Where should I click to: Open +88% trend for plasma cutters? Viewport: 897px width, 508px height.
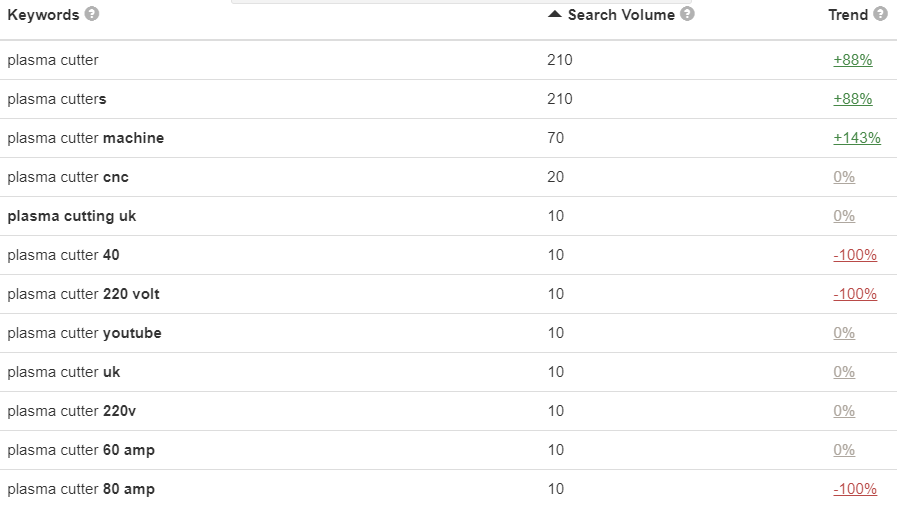pyautogui.click(x=852, y=99)
